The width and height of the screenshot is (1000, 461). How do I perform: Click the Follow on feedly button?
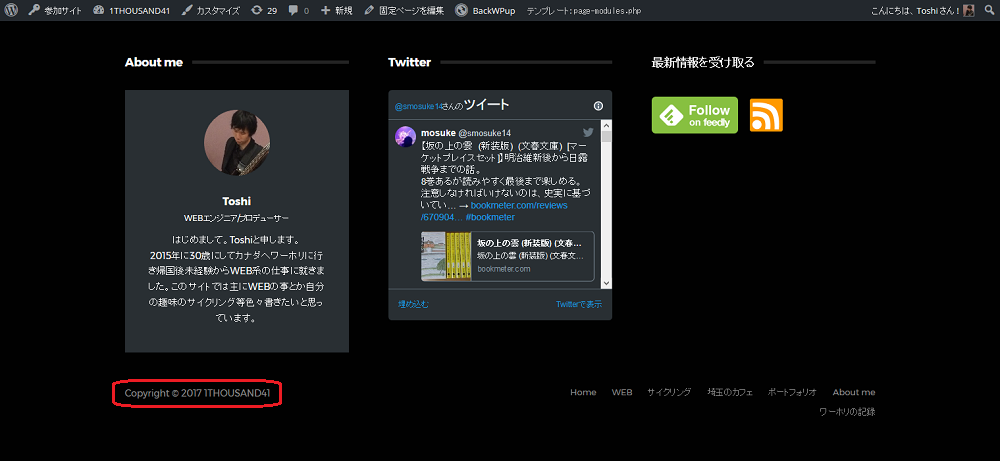coord(694,115)
